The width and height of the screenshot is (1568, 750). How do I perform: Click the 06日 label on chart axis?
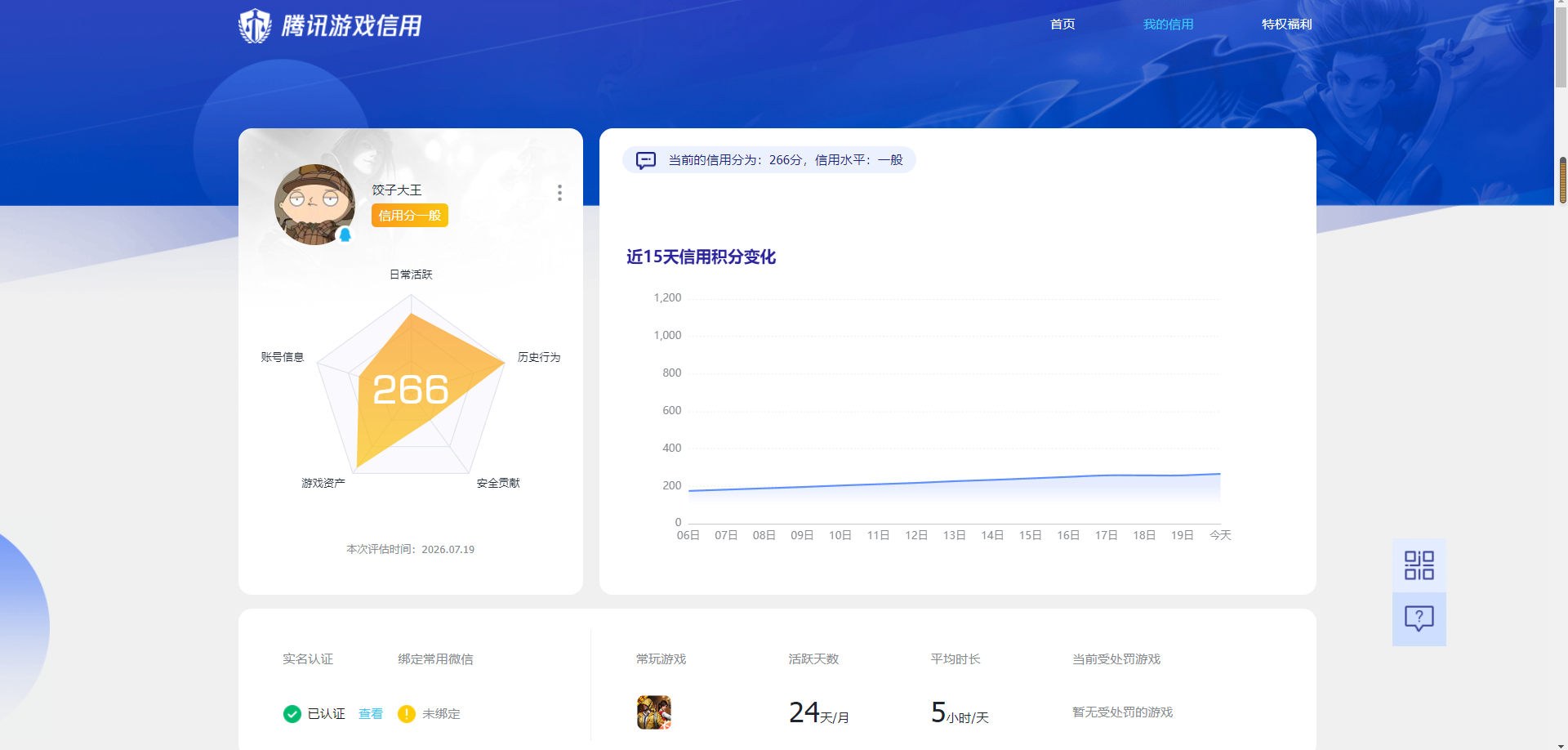pos(688,535)
